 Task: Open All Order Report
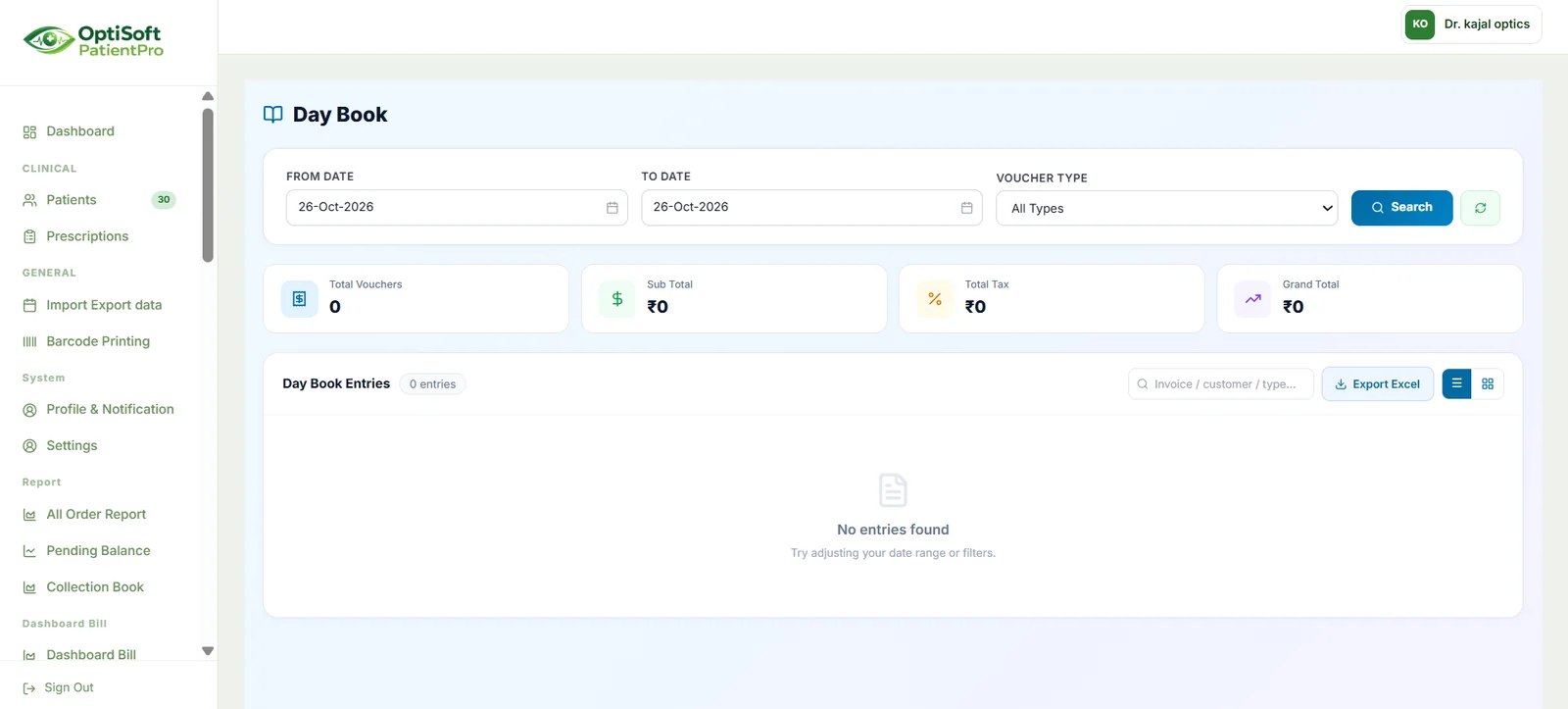[98, 514]
